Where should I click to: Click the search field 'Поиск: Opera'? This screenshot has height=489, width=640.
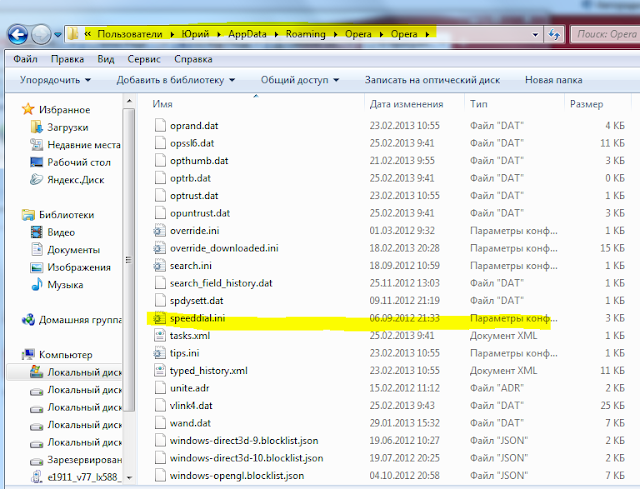606,34
